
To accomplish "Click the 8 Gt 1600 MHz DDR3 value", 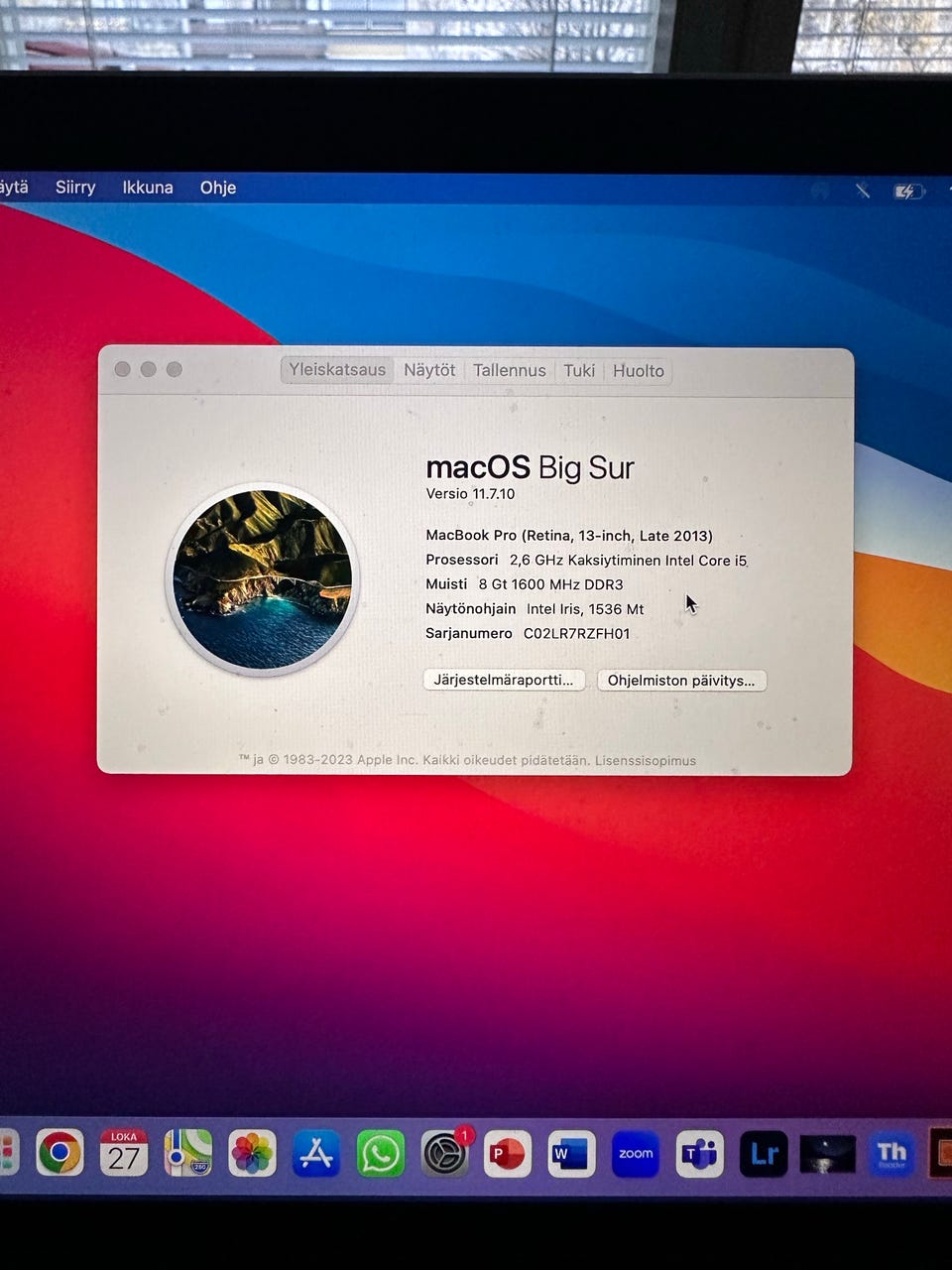I will pyautogui.click(x=550, y=584).
